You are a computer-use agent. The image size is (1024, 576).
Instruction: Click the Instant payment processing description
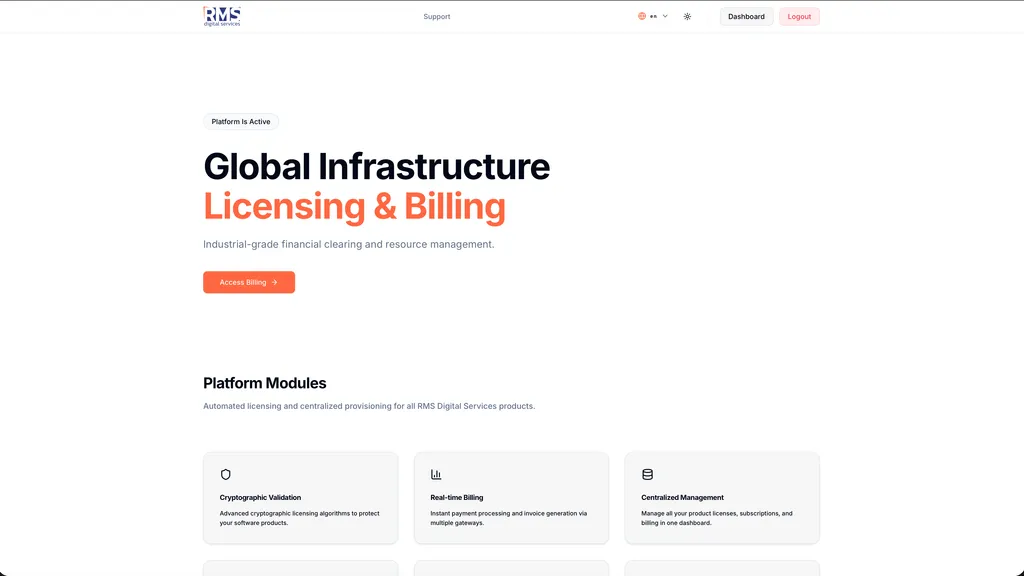[x=509, y=518]
